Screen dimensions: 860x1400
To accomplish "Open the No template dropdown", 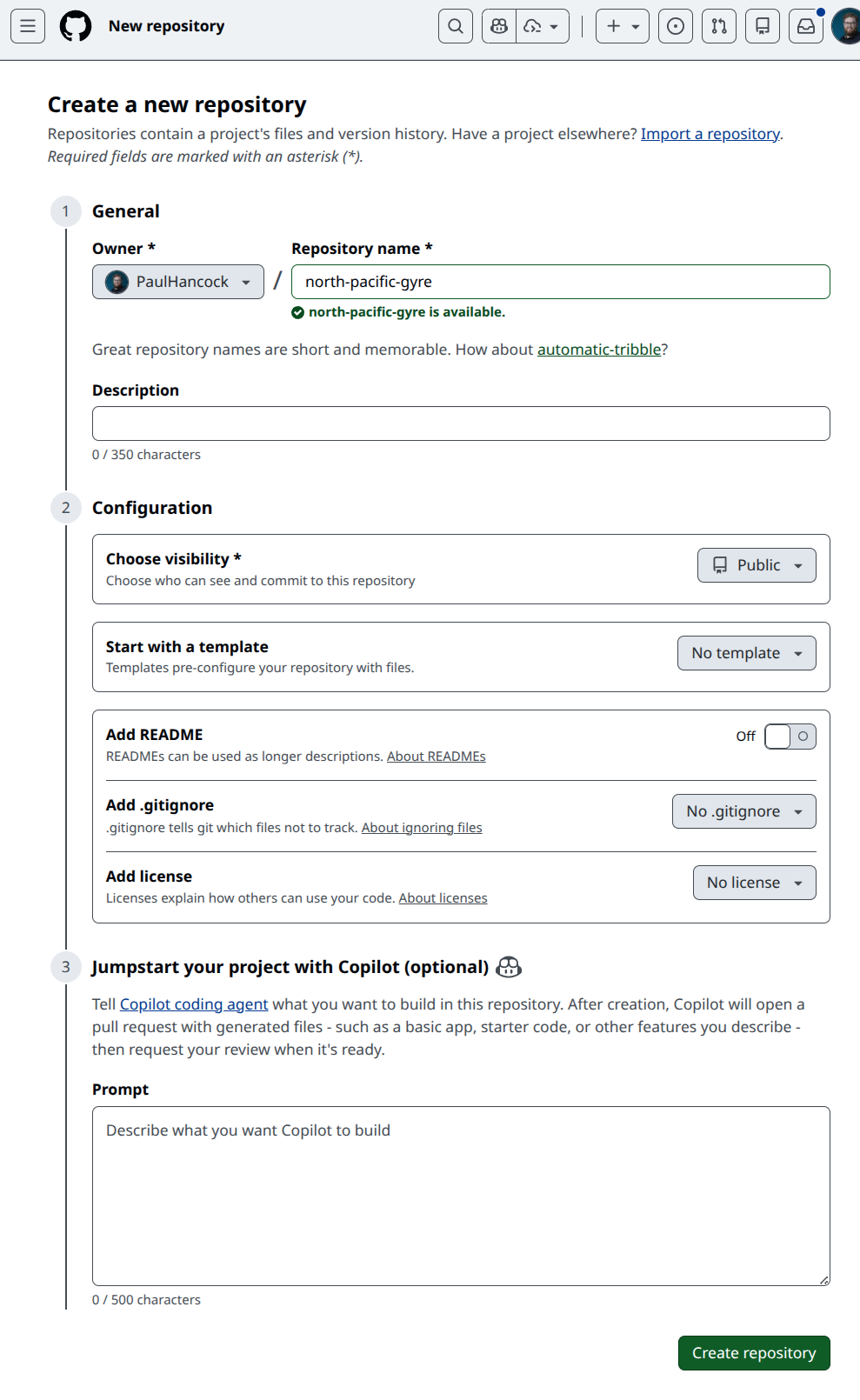I will (745, 652).
